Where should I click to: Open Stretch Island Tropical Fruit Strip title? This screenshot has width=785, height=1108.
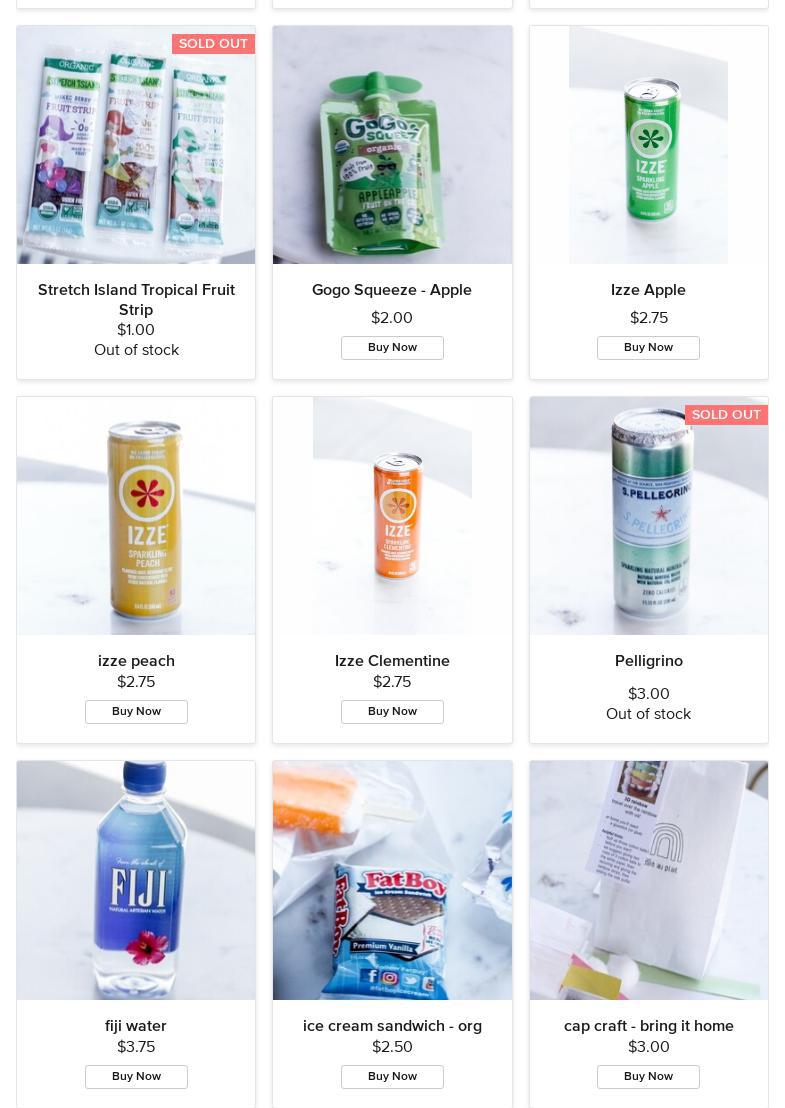[136, 300]
